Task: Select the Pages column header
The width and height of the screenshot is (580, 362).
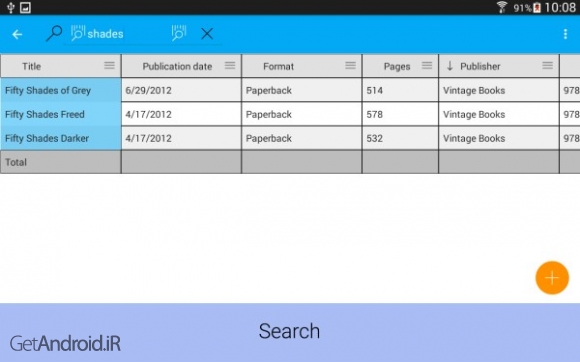Action: tap(400, 66)
